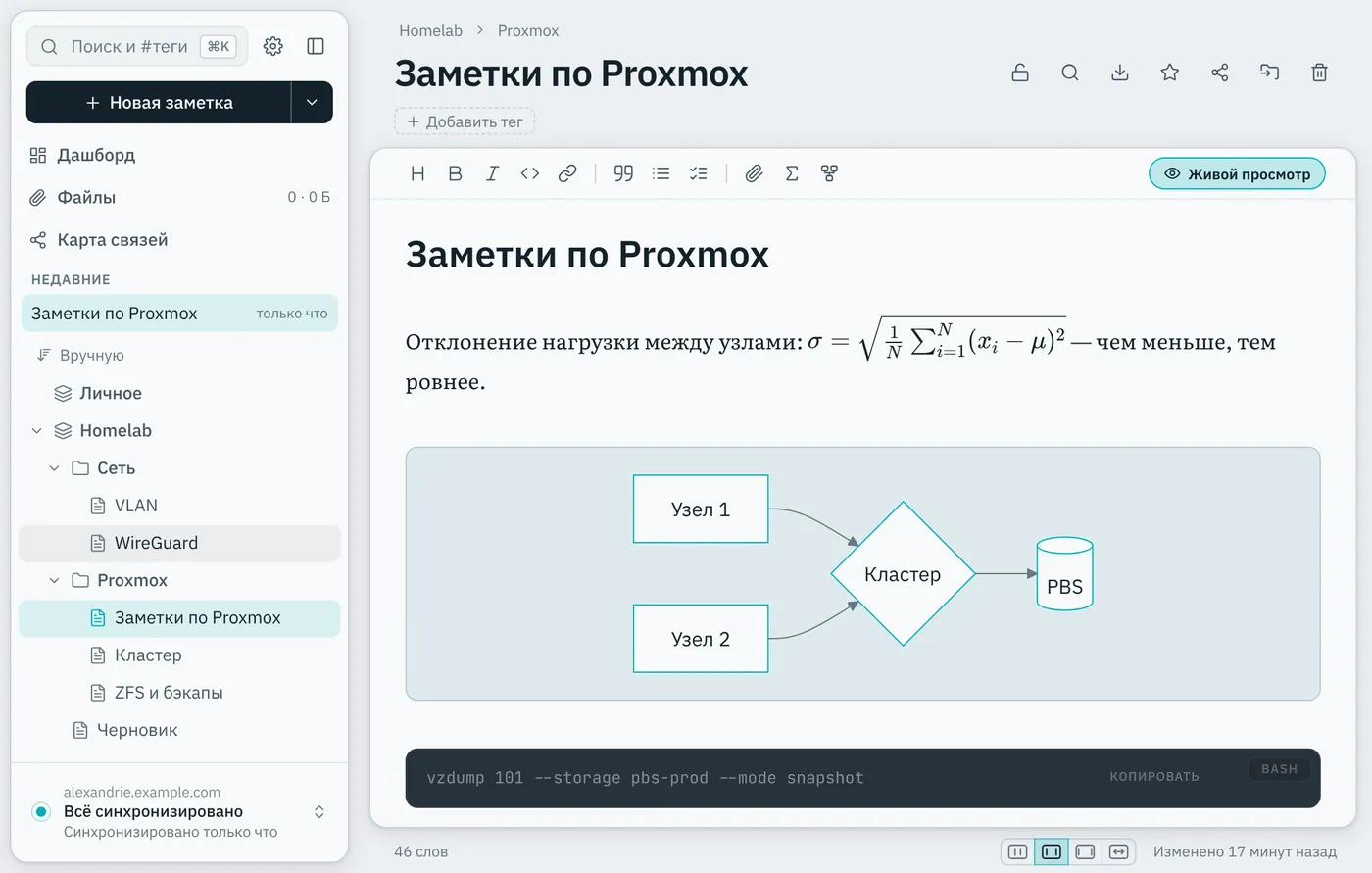The width and height of the screenshot is (1372, 873).
Task: Star the note as favorite
Action: tap(1170, 73)
